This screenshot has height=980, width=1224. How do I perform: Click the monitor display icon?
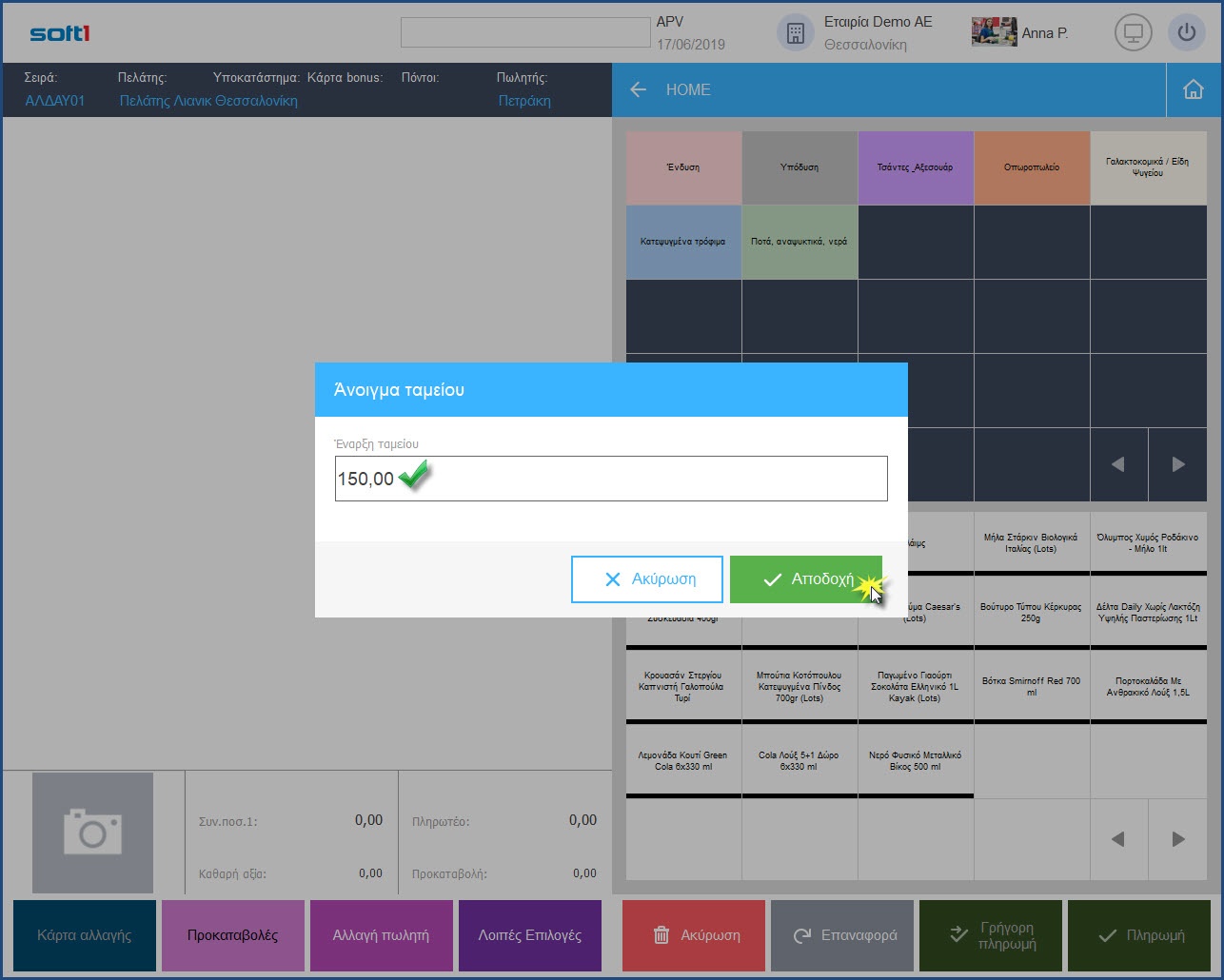click(1133, 33)
